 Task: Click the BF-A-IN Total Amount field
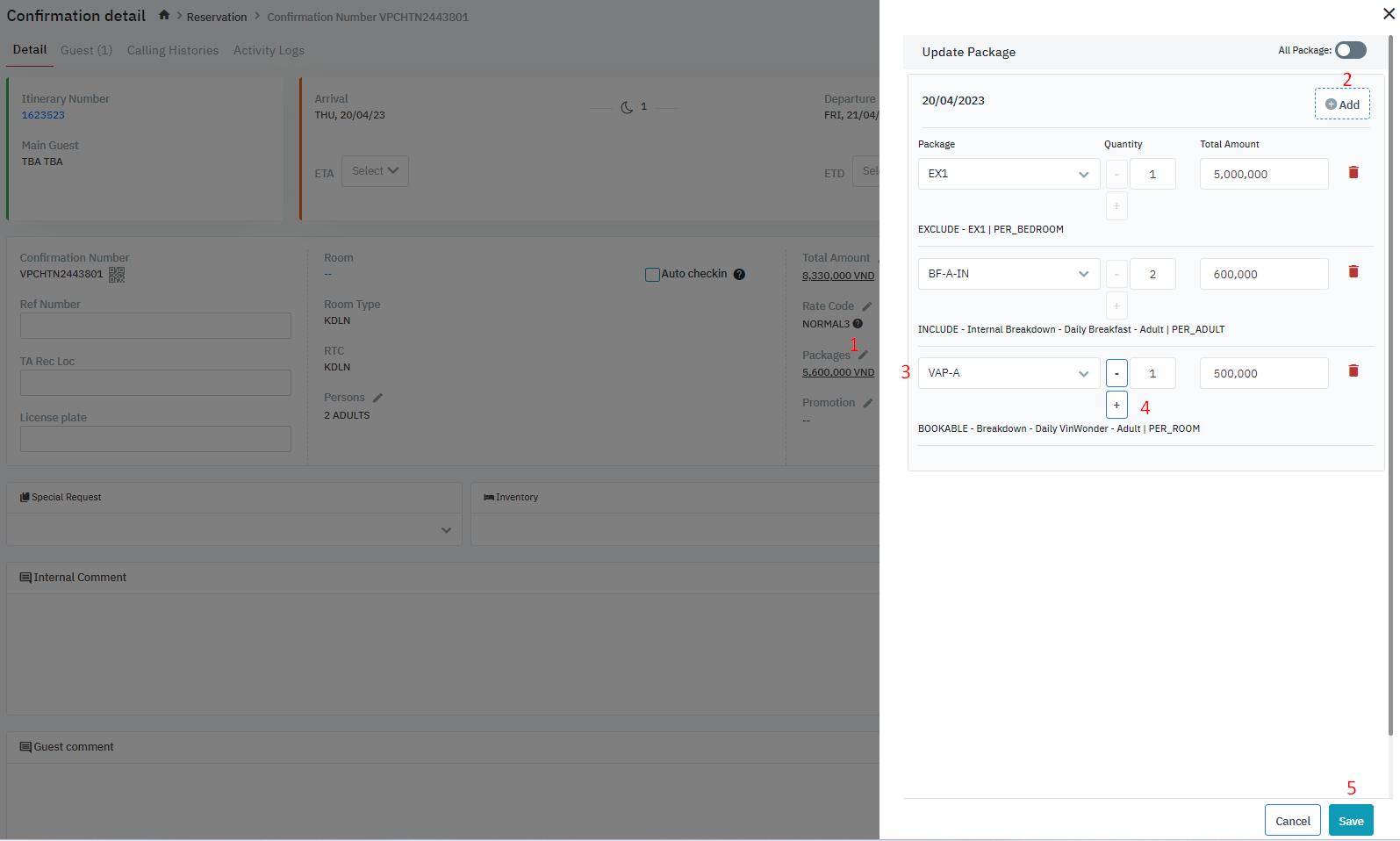[1263, 274]
